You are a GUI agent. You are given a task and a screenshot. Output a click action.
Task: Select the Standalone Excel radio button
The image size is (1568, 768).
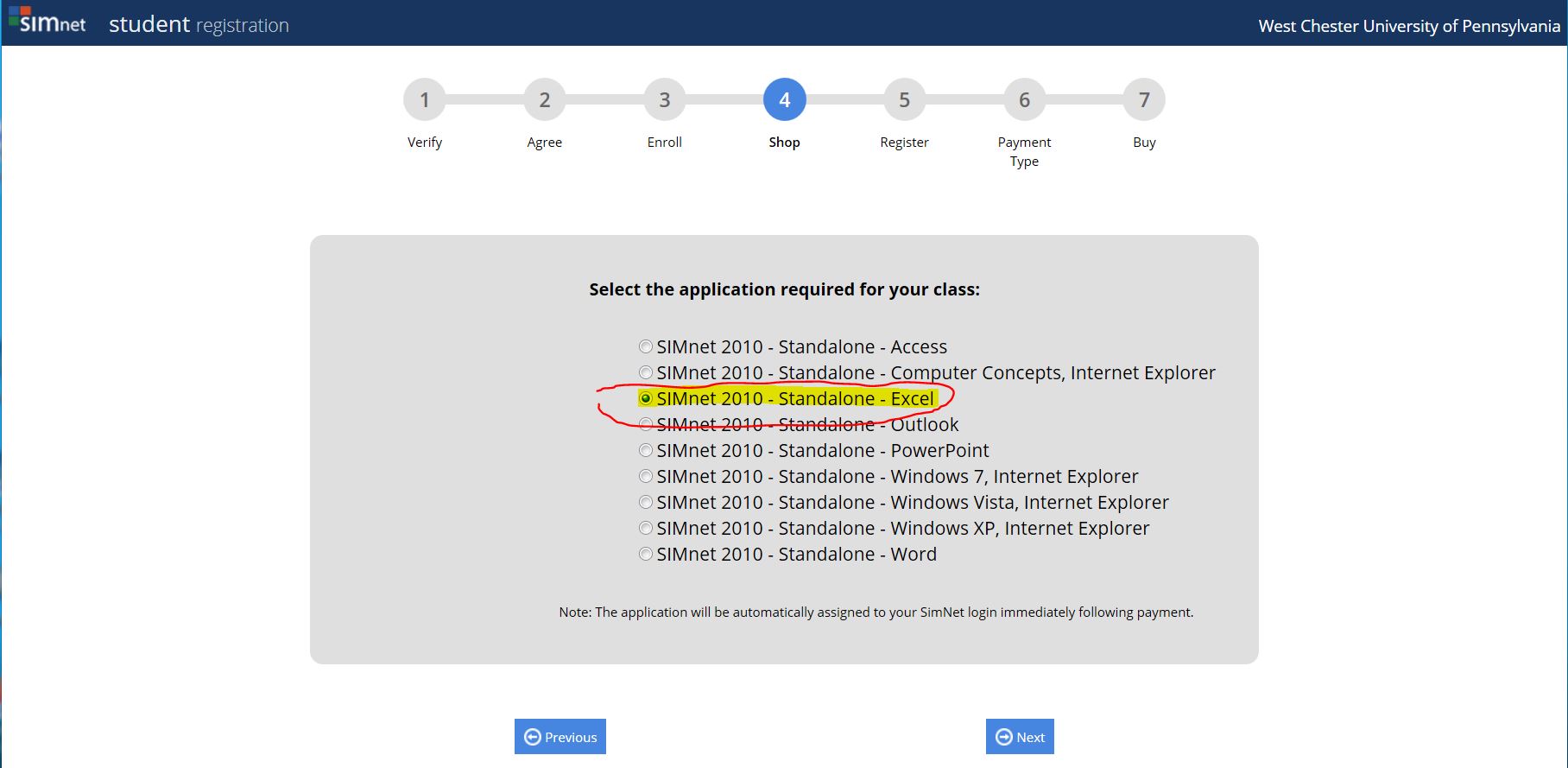tap(646, 398)
